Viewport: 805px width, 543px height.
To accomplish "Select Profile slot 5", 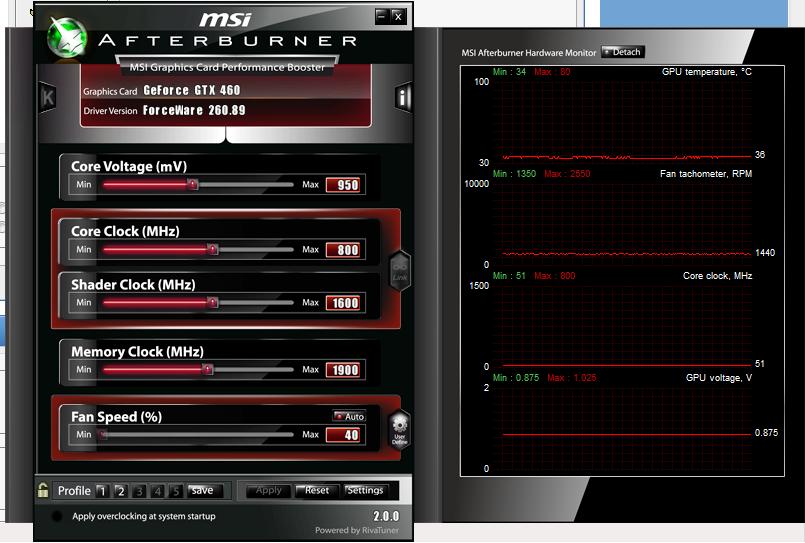I will click(176, 491).
